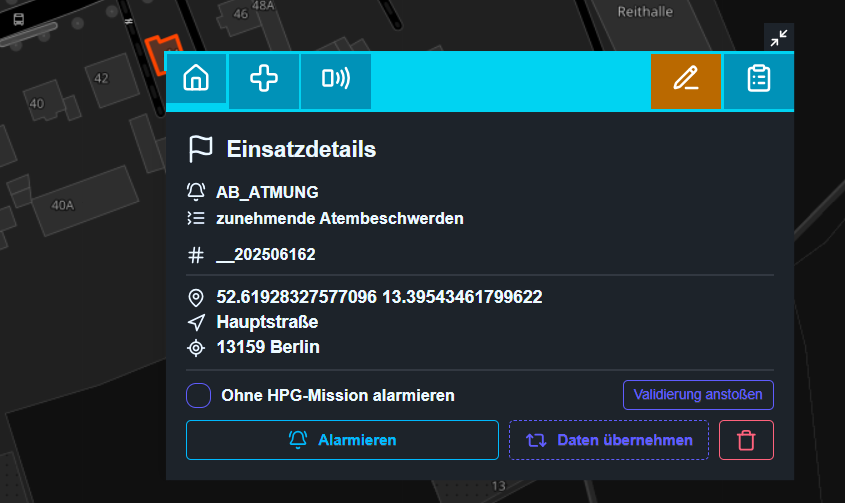Click the location pin icon beside coordinates
The image size is (845, 503).
tap(196, 298)
